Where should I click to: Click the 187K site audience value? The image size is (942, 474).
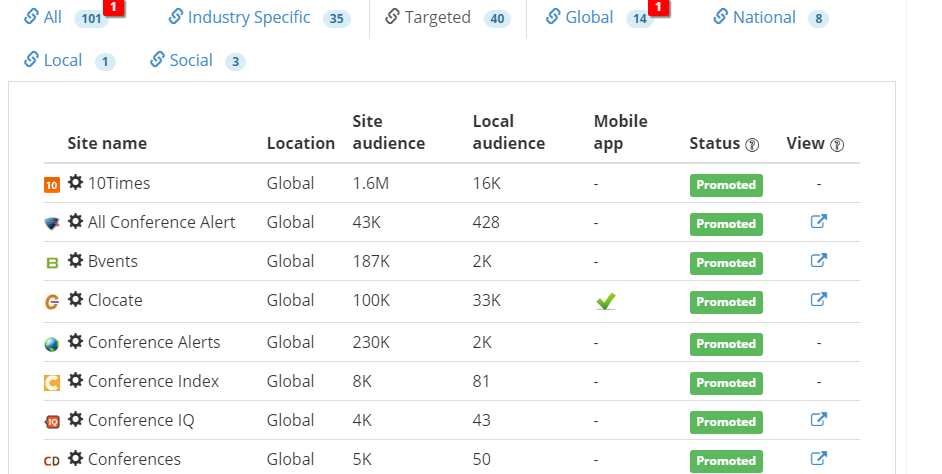[x=371, y=261]
